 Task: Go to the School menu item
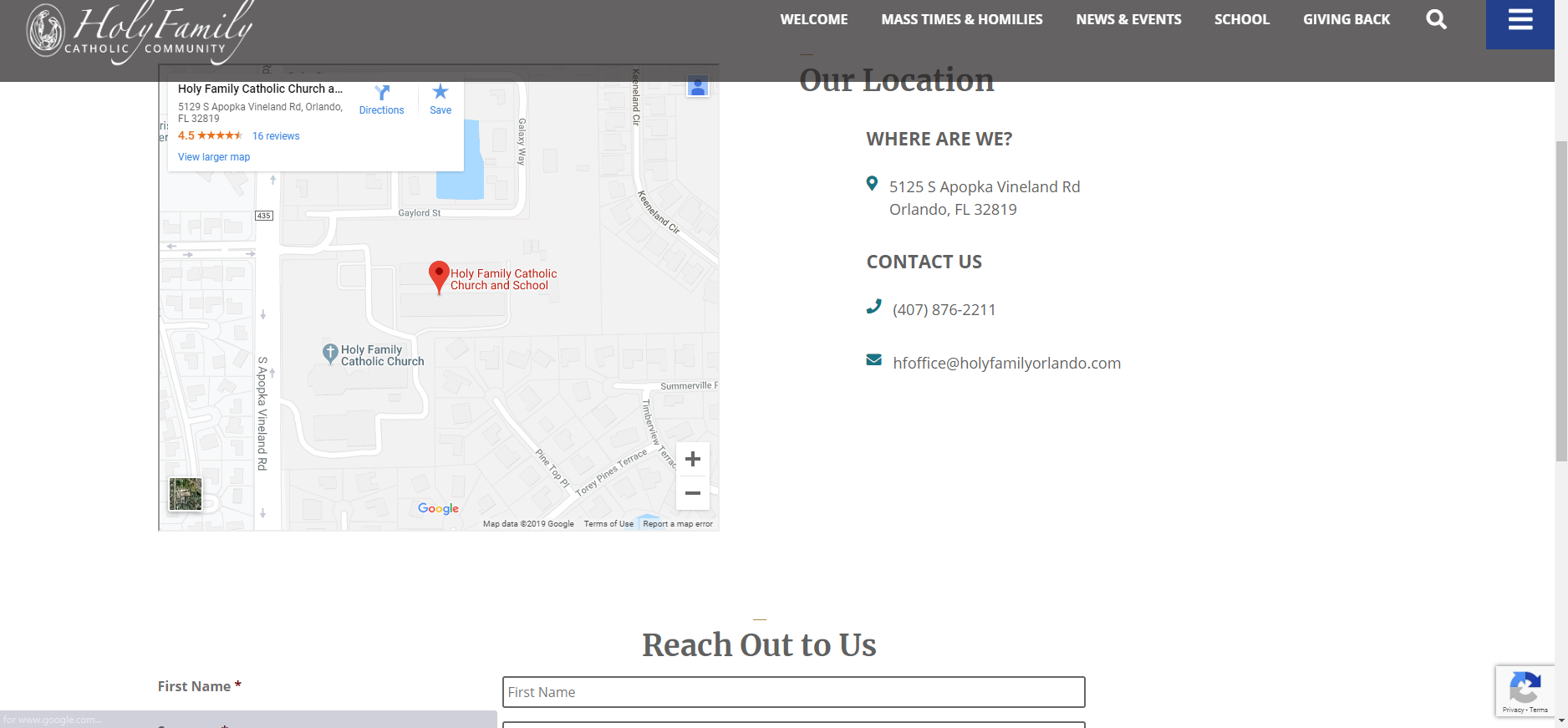[1241, 19]
